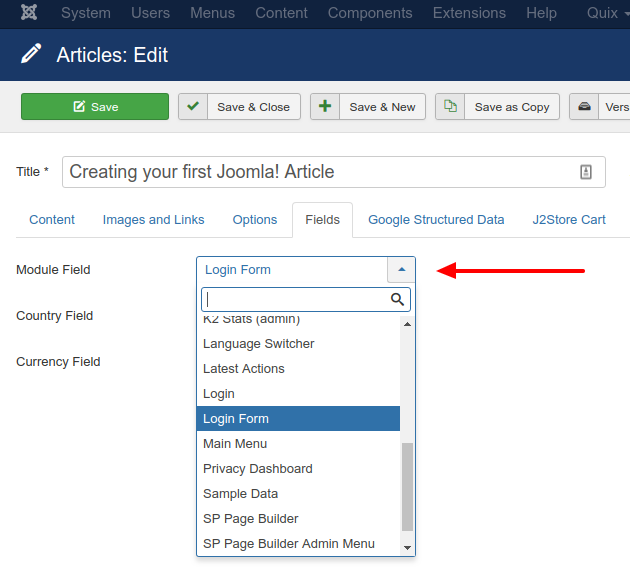Click the 'Title *' label
The image size is (630, 580).
(32, 172)
